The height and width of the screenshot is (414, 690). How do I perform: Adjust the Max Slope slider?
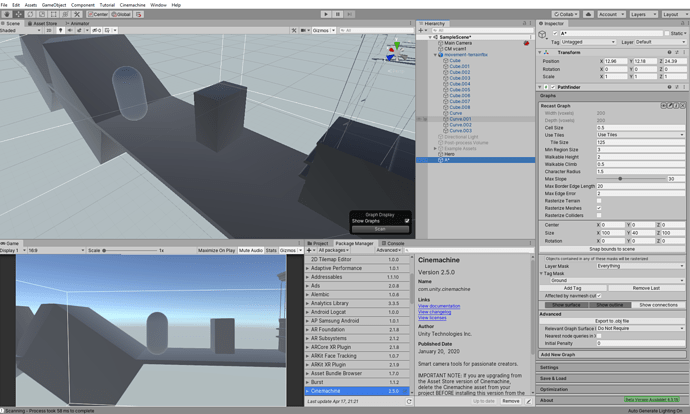click(x=631, y=179)
